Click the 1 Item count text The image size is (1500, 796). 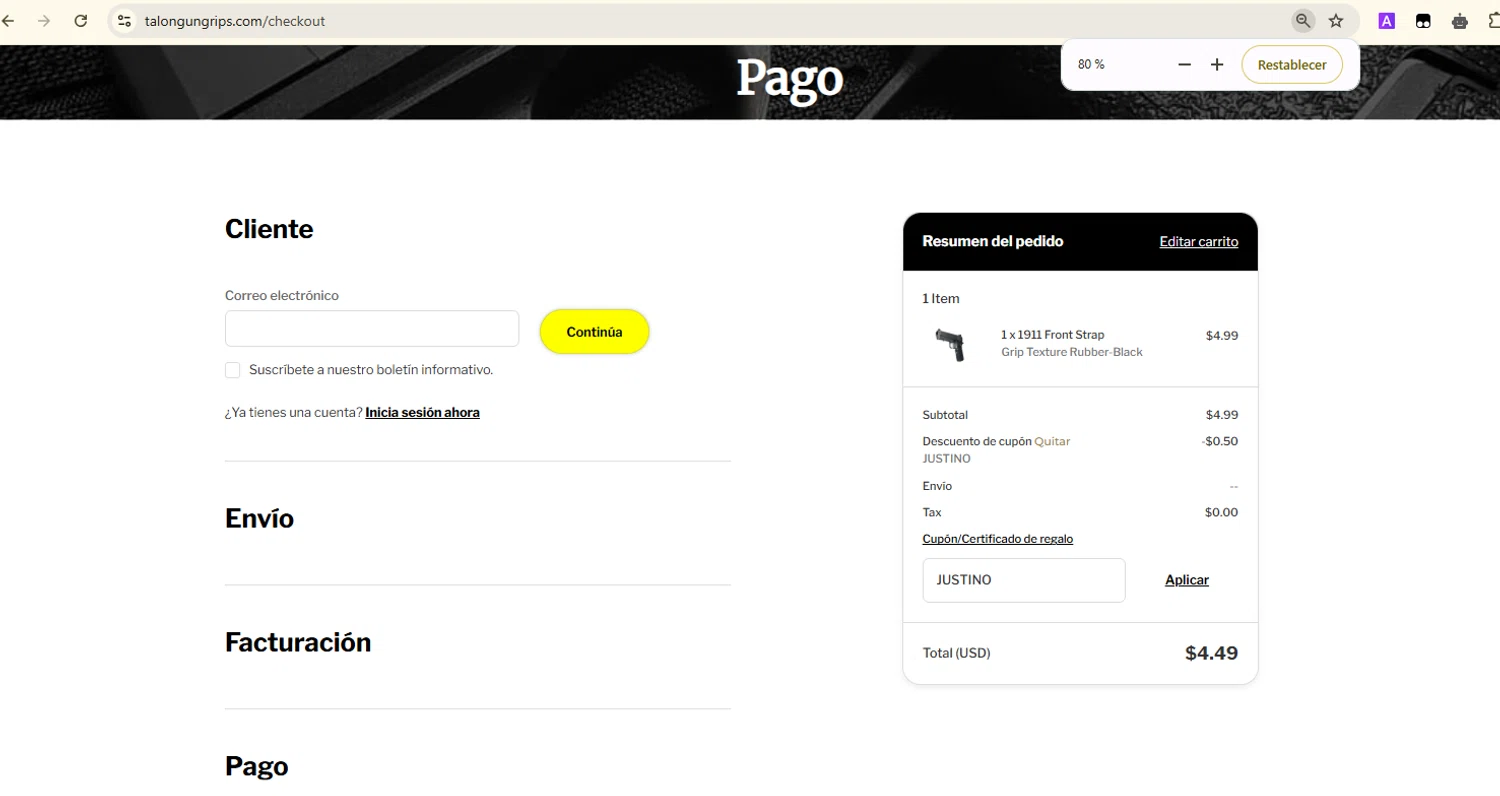click(x=941, y=299)
